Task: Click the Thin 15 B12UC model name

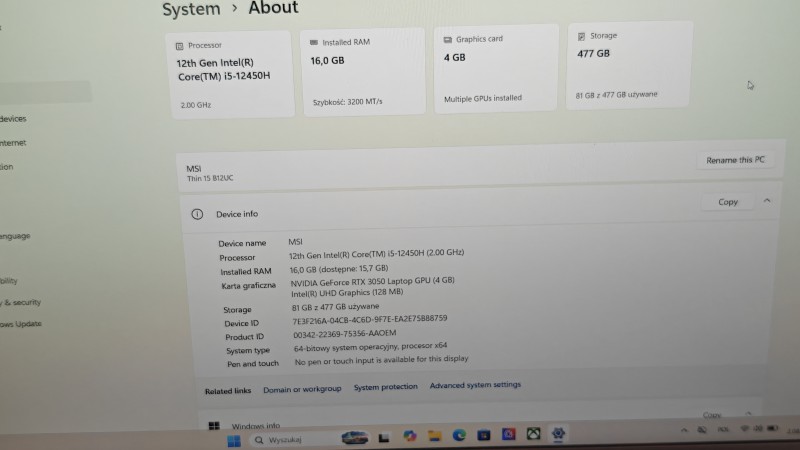Action: pos(210,178)
